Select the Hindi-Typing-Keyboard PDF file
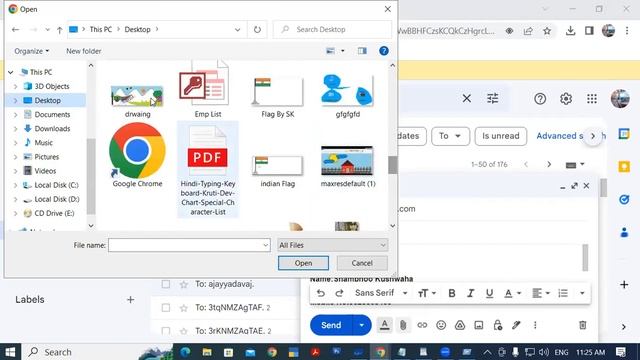Screen dimensions: 640x360 tap(208, 169)
